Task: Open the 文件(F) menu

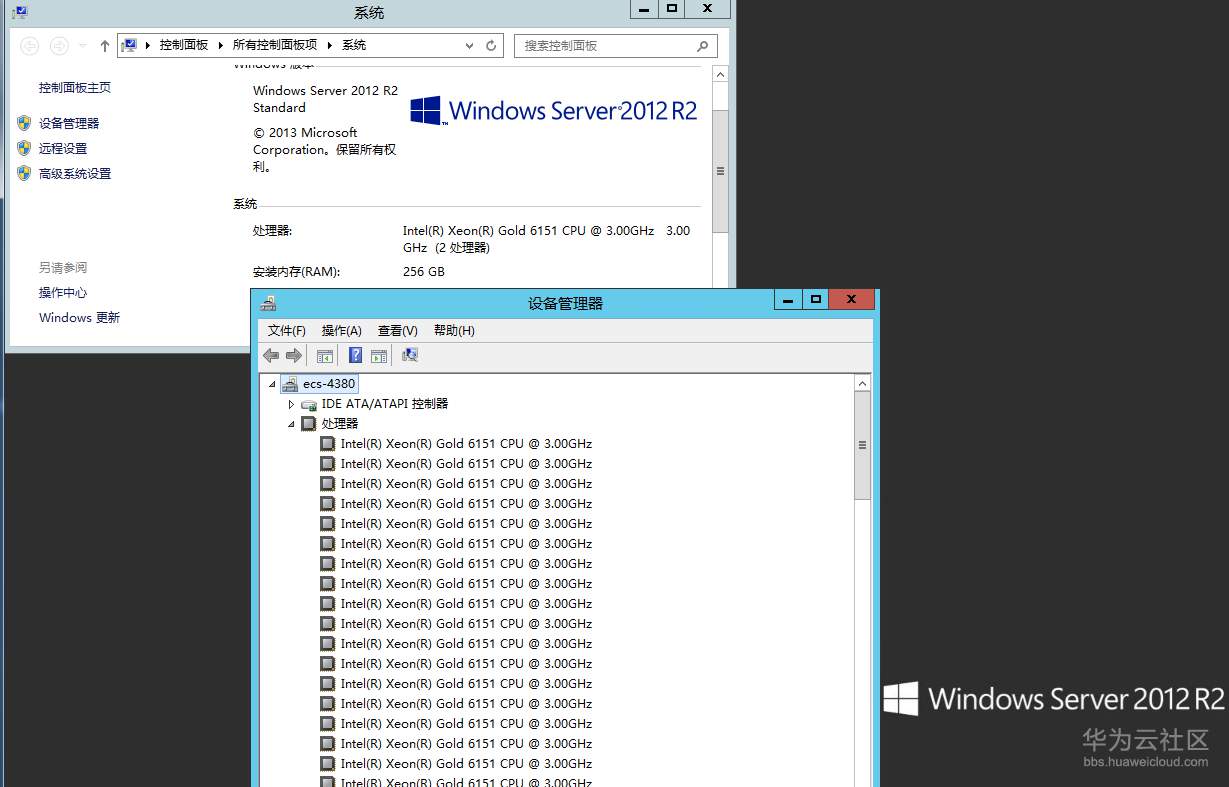Action: point(287,330)
